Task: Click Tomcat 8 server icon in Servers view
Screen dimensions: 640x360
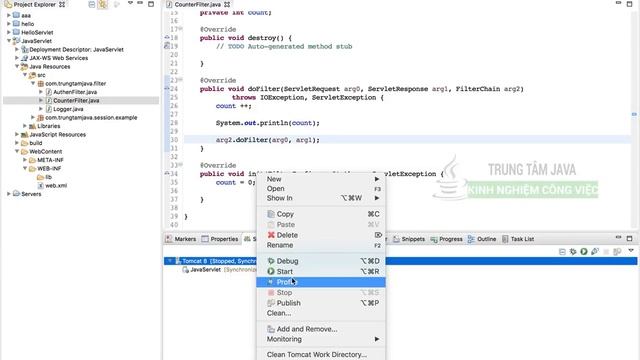Action: point(178,261)
